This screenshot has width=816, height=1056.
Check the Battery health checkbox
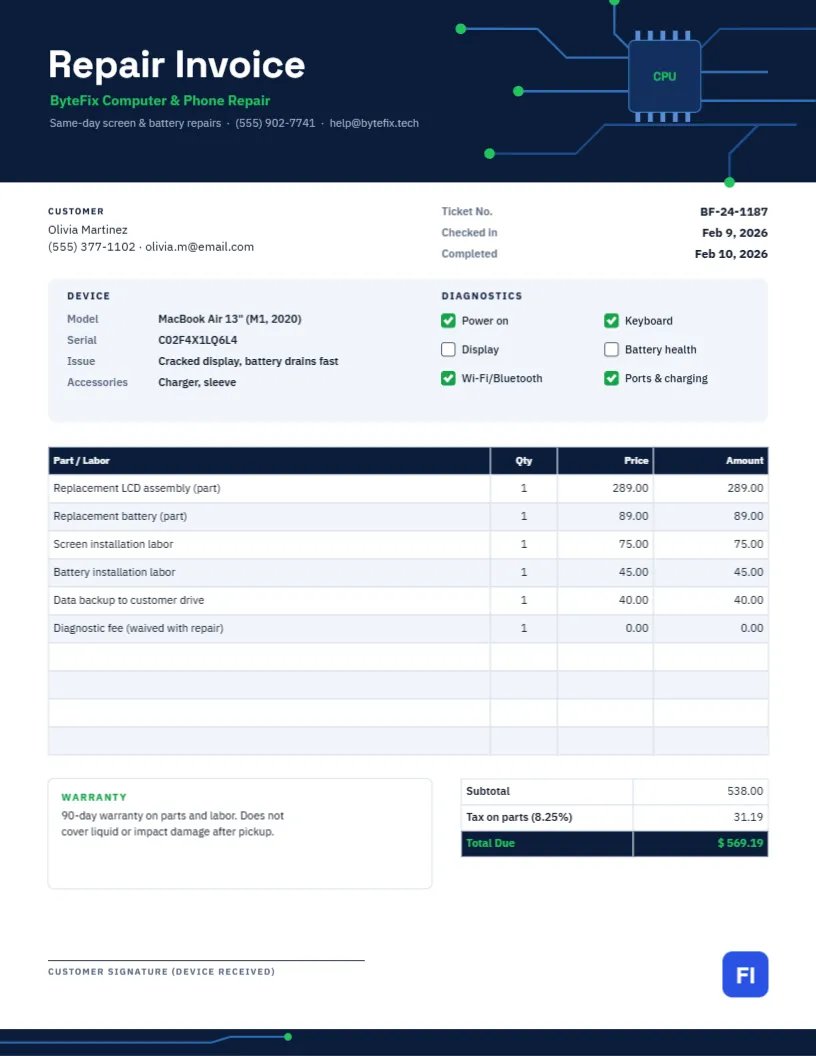(x=611, y=350)
